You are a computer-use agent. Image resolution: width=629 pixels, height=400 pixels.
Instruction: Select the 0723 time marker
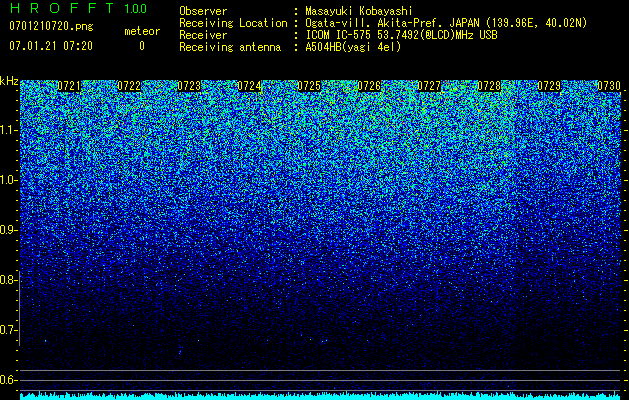[189, 86]
